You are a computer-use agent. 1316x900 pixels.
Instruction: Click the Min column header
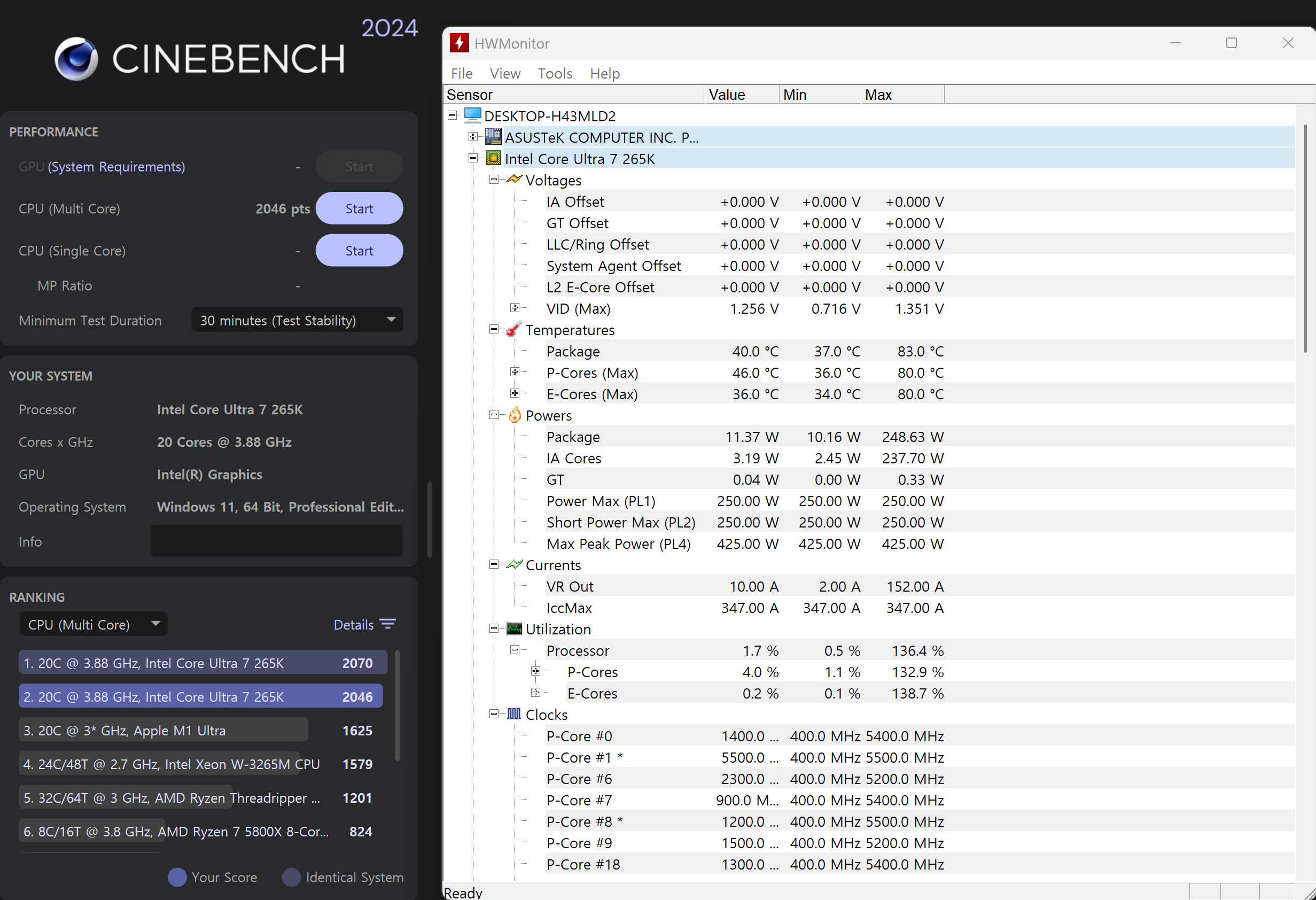(x=820, y=95)
